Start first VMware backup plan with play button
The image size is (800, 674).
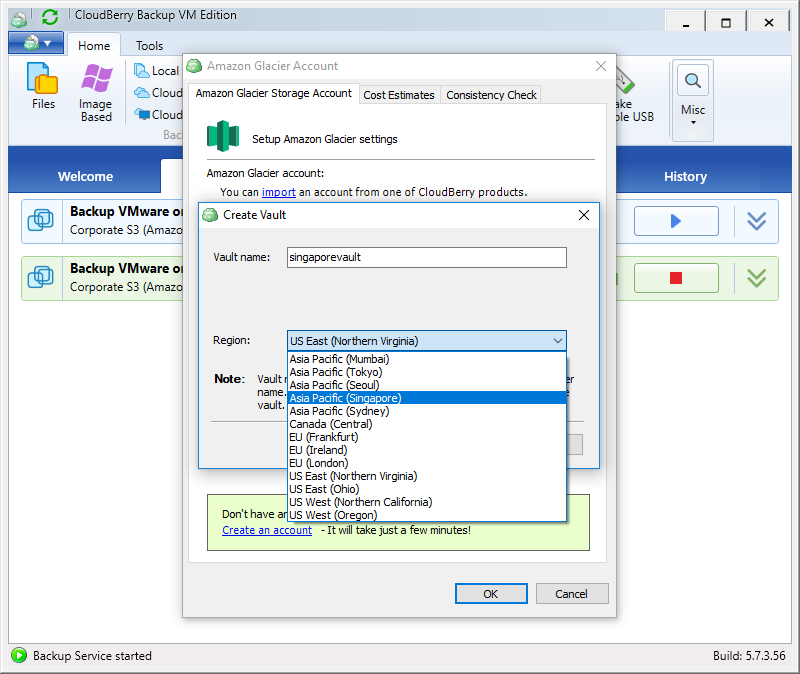tap(676, 221)
